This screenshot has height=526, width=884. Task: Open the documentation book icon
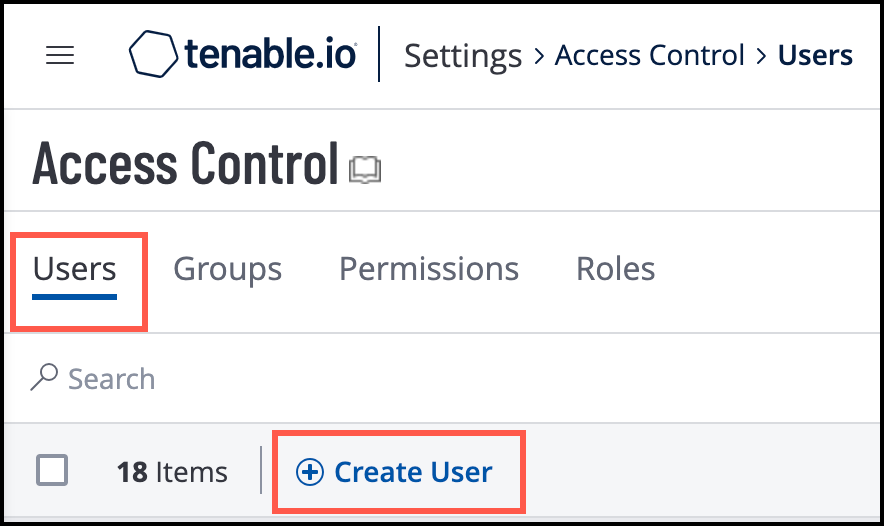365,171
